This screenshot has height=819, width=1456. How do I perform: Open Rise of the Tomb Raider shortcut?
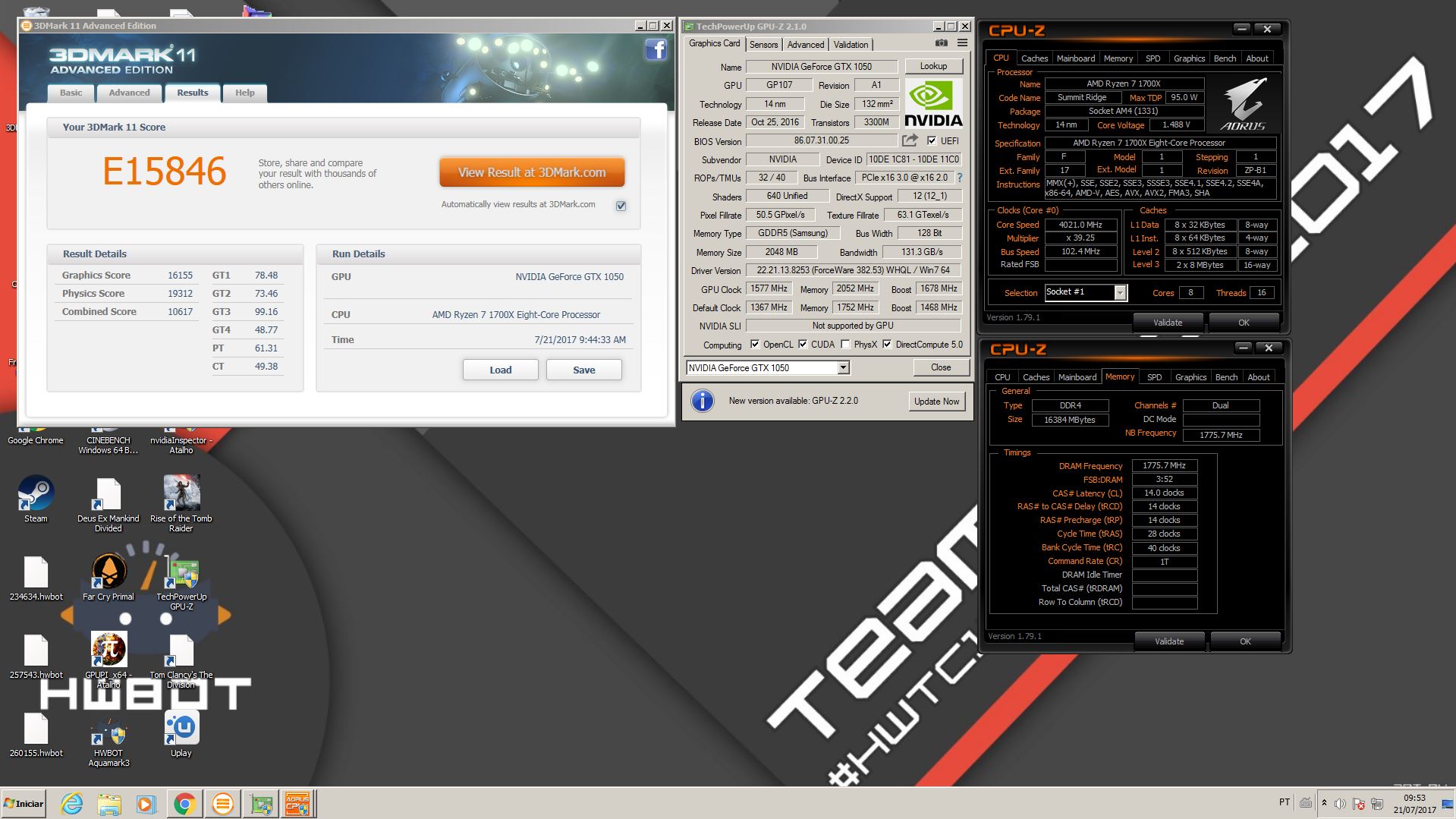181,505
